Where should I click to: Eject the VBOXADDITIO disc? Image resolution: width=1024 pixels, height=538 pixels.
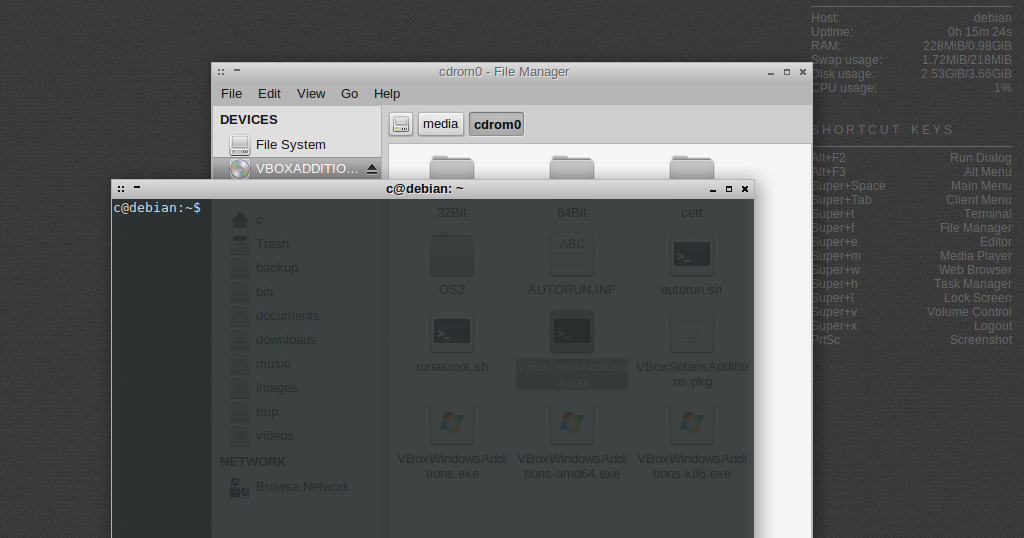pos(372,169)
